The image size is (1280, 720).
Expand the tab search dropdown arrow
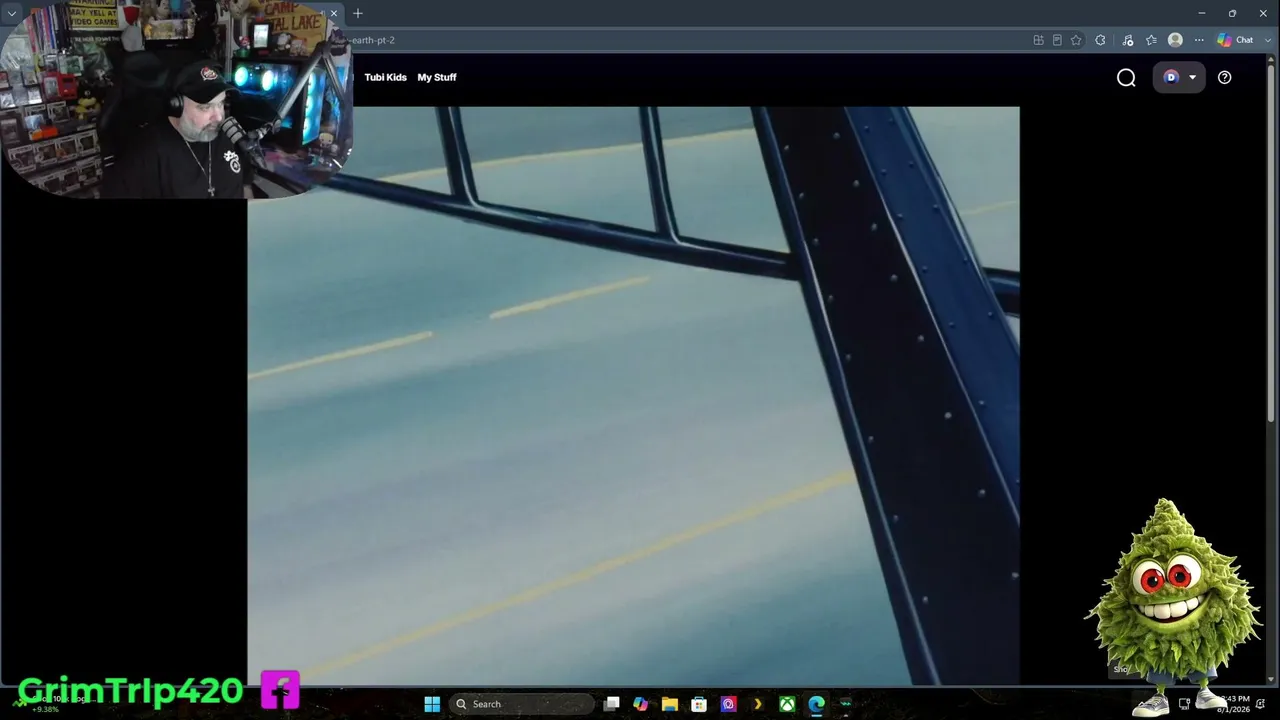(x=12, y=13)
